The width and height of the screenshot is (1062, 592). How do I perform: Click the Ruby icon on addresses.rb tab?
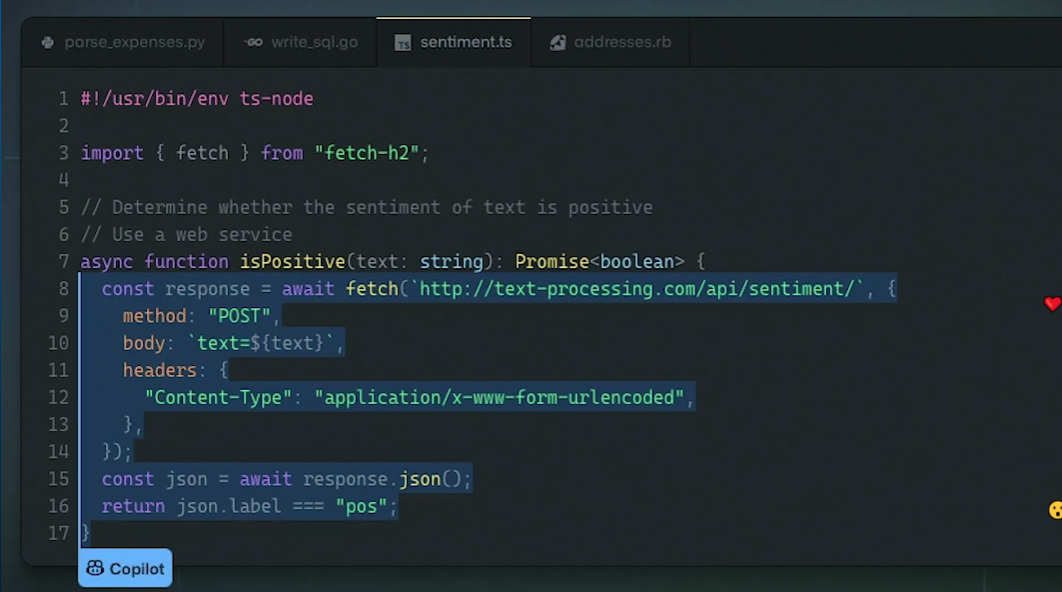(557, 43)
